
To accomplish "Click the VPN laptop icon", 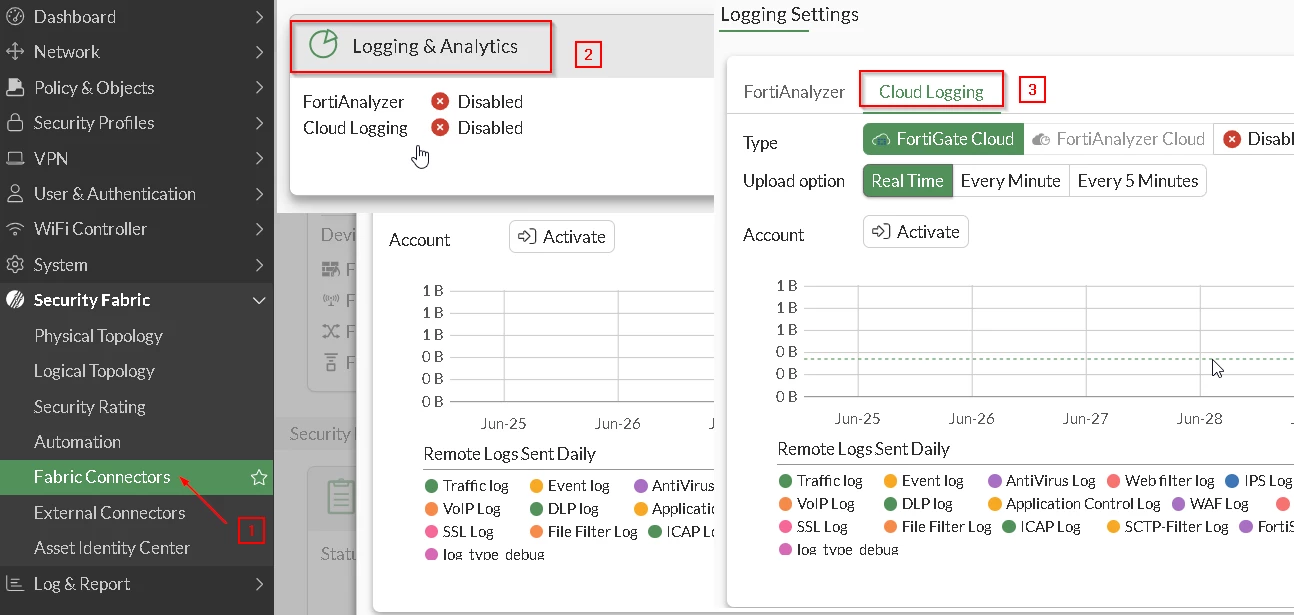I will (x=15, y=158).
